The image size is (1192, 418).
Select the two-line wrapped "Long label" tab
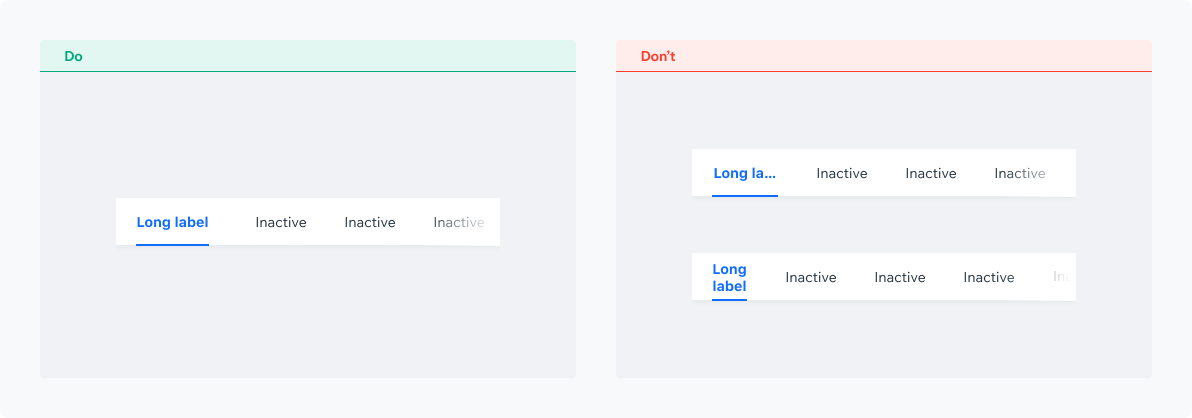point(730,277)
